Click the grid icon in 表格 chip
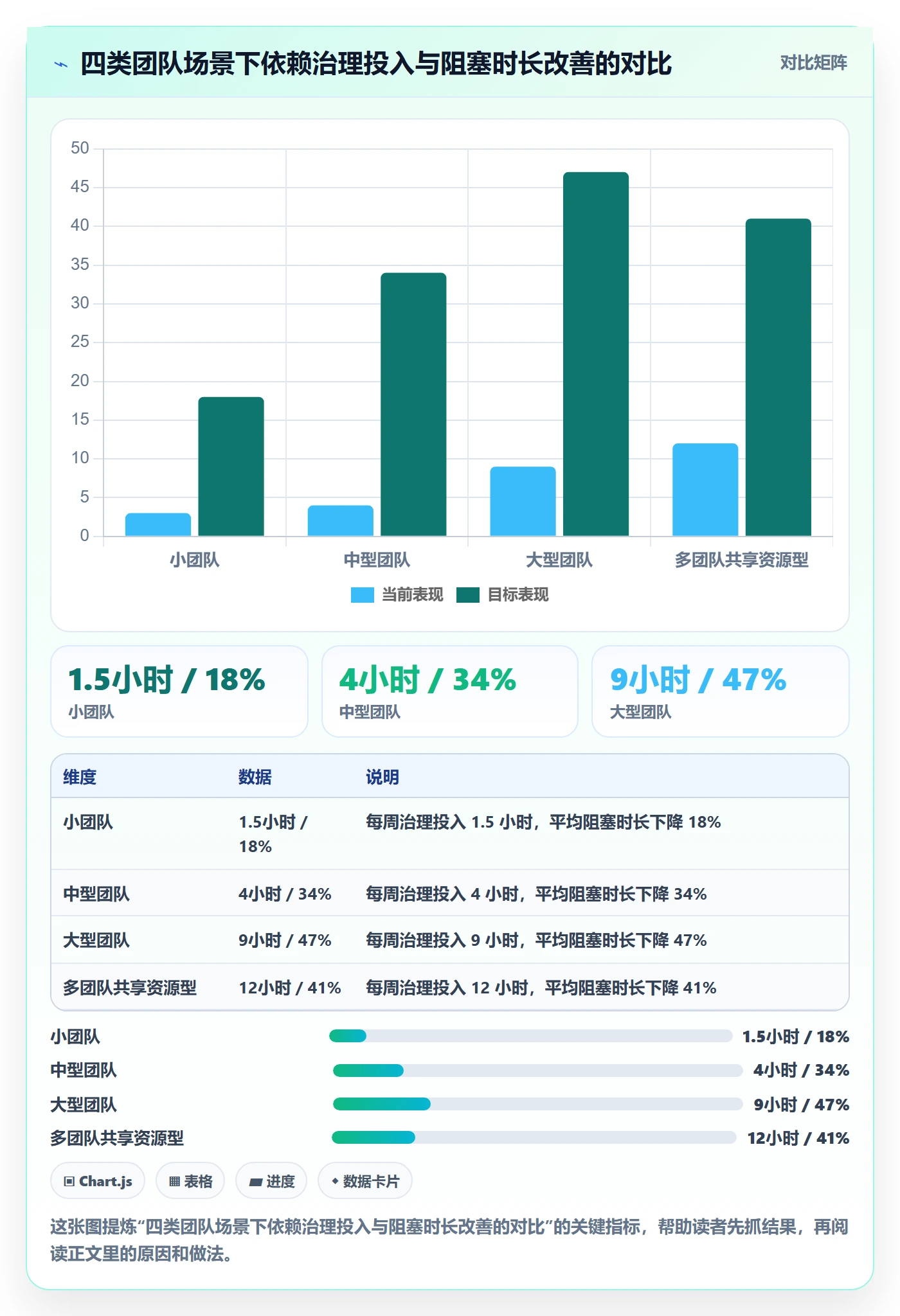Image resolution: width=900 pixels, height=1316 pixels. 174,1182
